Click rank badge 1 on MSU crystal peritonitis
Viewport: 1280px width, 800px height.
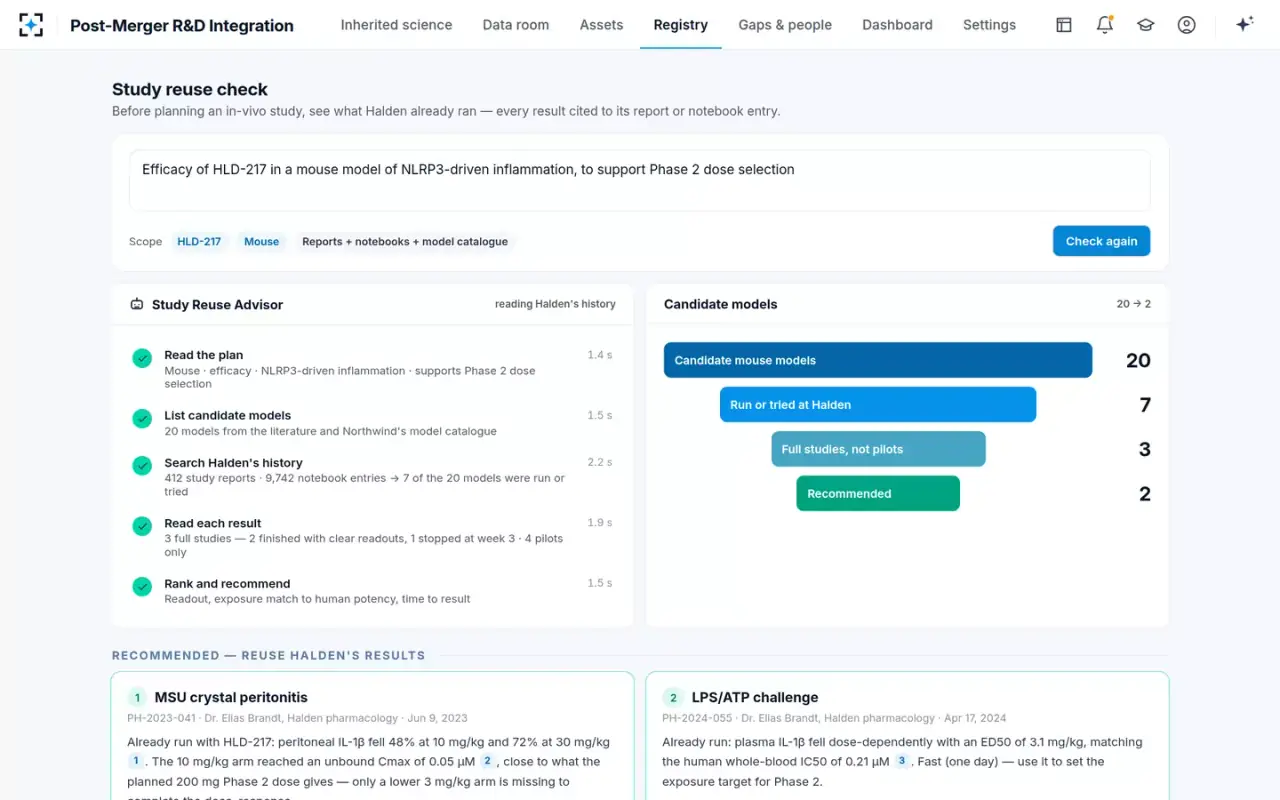[137, 697]
